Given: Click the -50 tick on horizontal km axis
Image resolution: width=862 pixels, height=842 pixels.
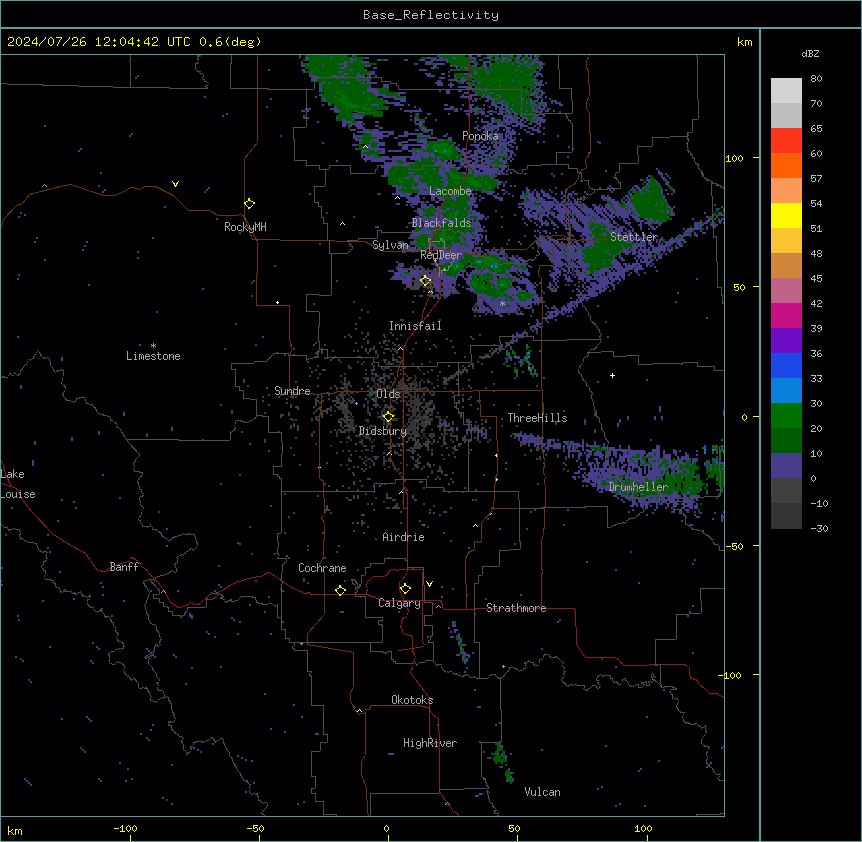Looking at the screenshot, I should click(x=255, y=828).
